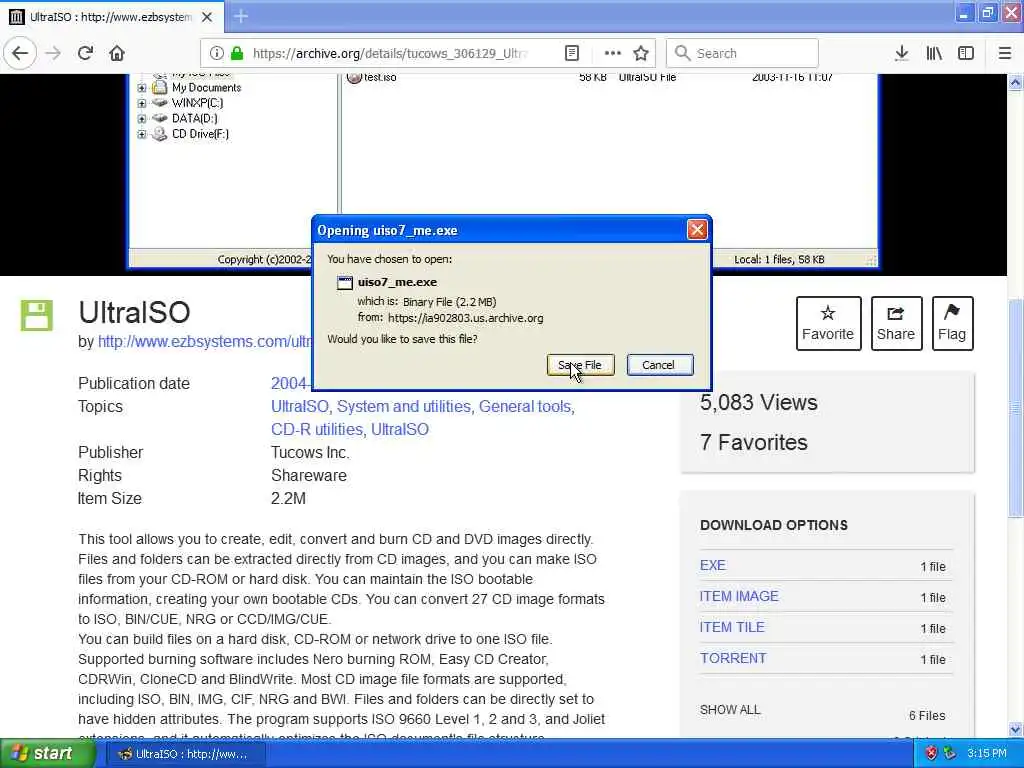
Task: Click the 5,083 Views text
Action: point(758,402)
